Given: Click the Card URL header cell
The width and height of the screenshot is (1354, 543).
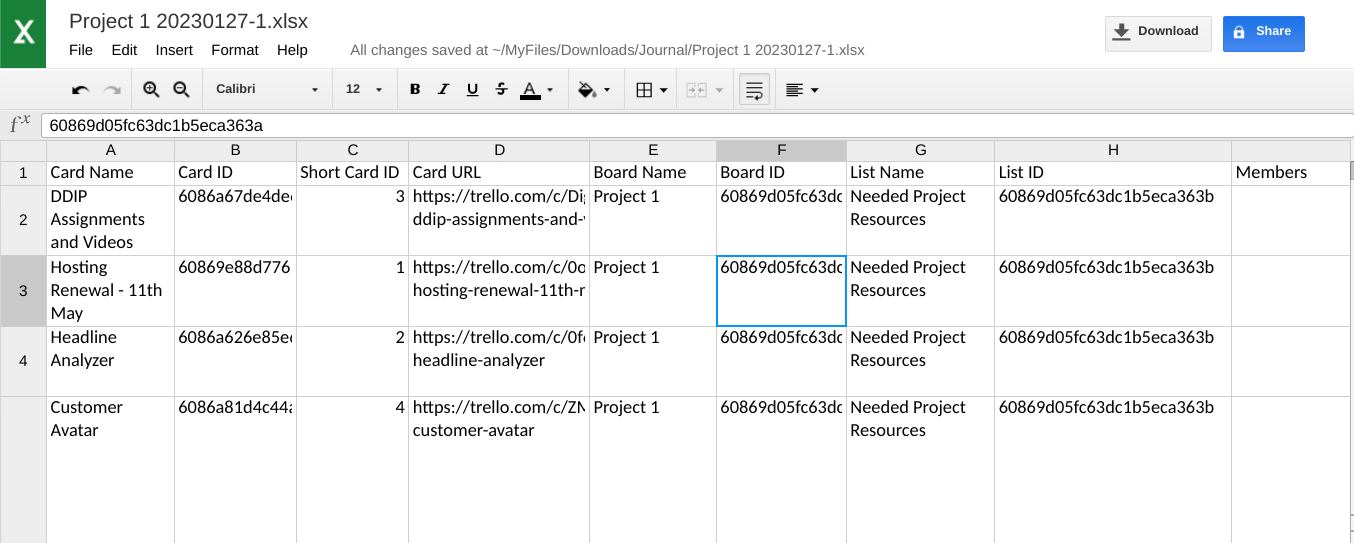Looking at the screenshot, I should 498,172.
